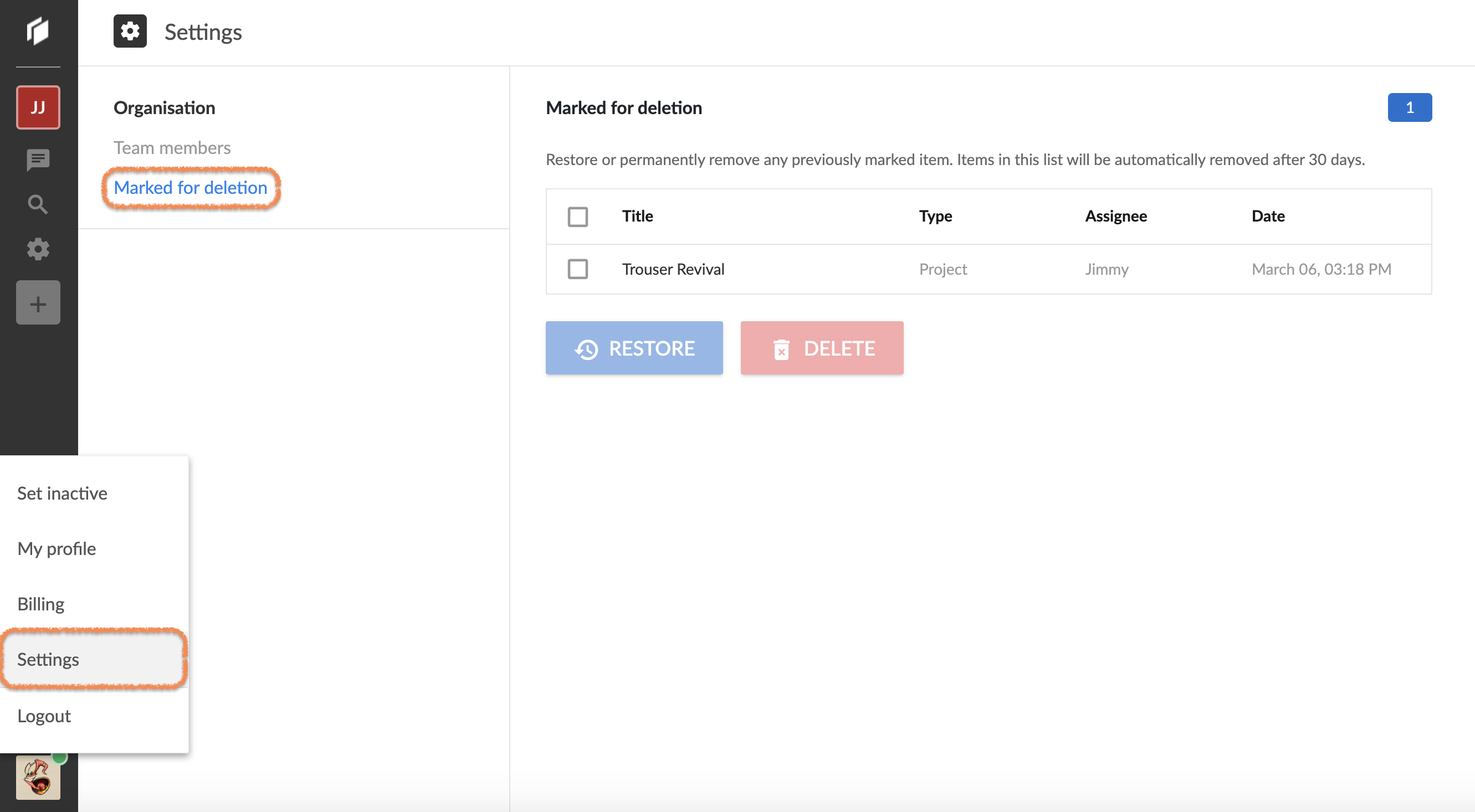1475x812 pixels.
Task: Open the chat messages sidebar icon
Action: [38, 160]
